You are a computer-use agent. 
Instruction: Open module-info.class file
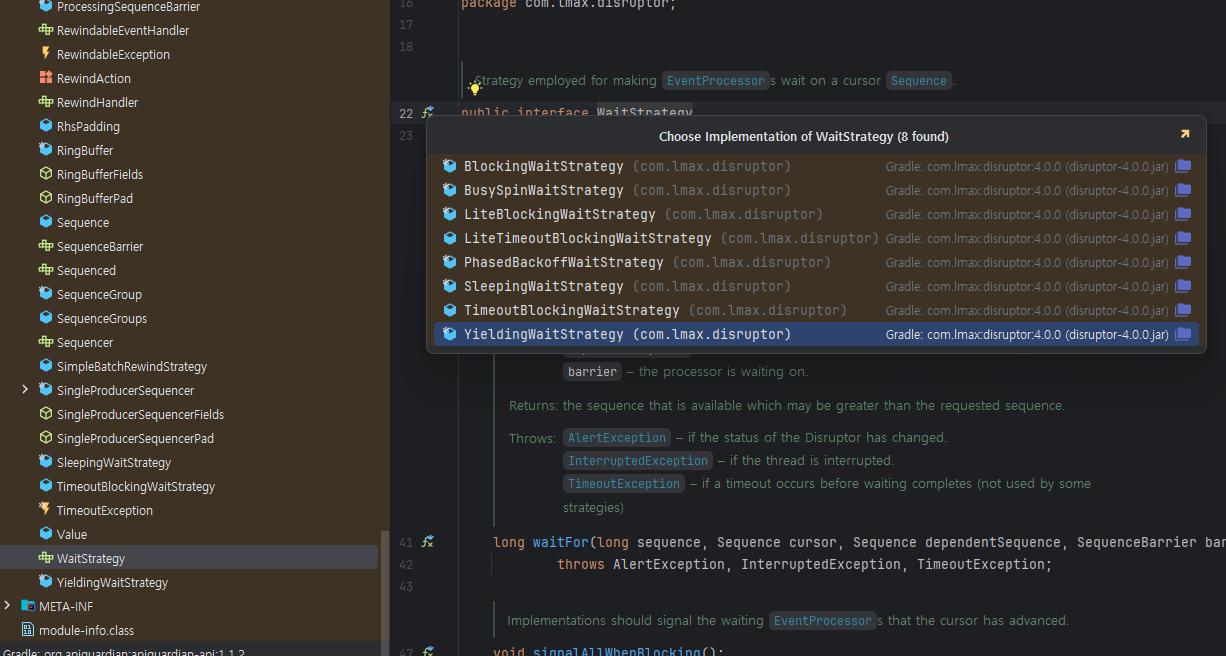pos(86,630)
